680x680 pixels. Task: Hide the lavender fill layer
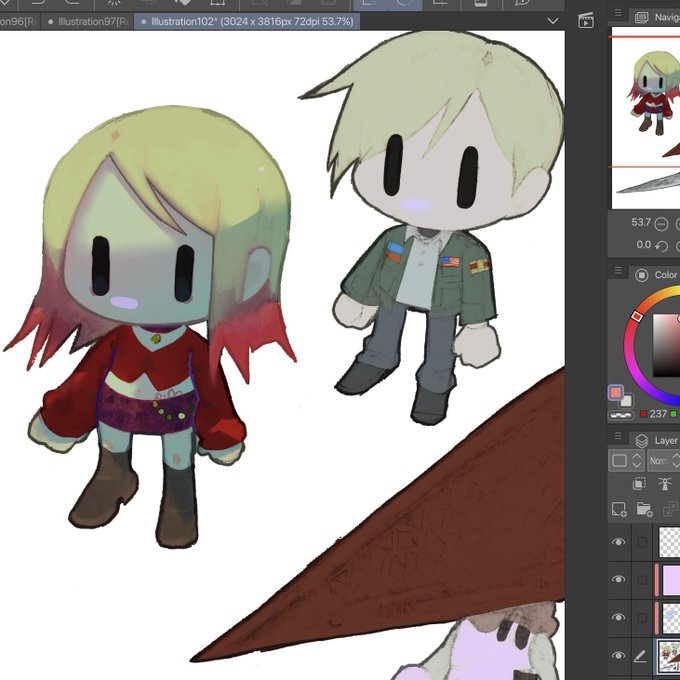click(618, 579)
